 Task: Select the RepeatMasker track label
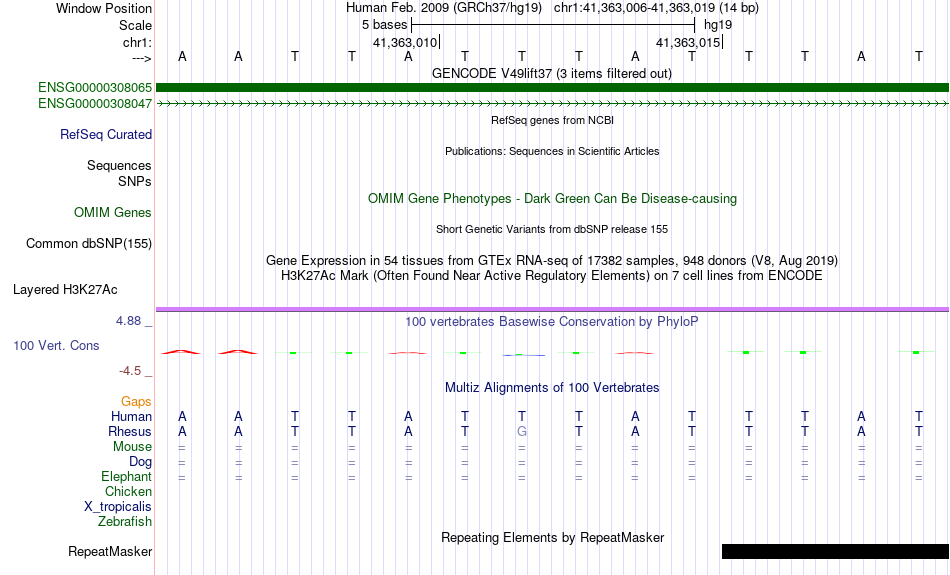point(110,551)
